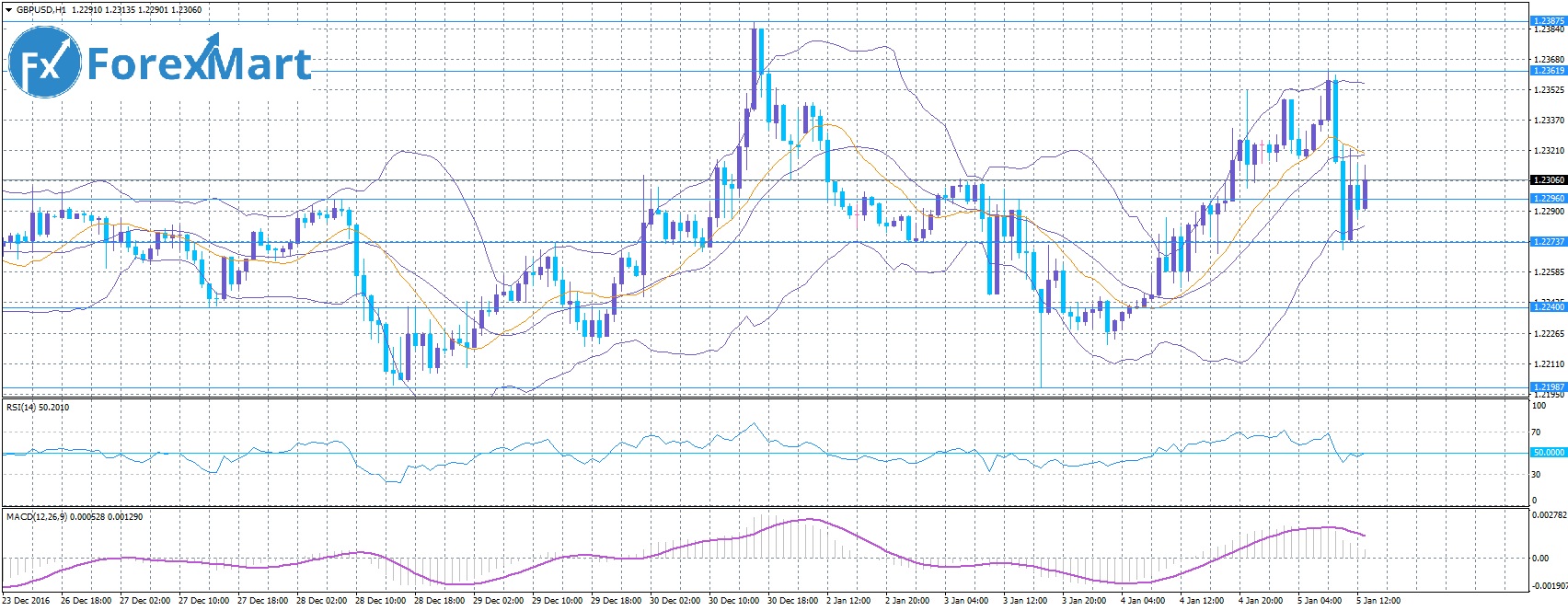Open the chart menu arrow beside GBPUSD,H1
Screen dimensions: 1568x611
[x=7, y=10]
